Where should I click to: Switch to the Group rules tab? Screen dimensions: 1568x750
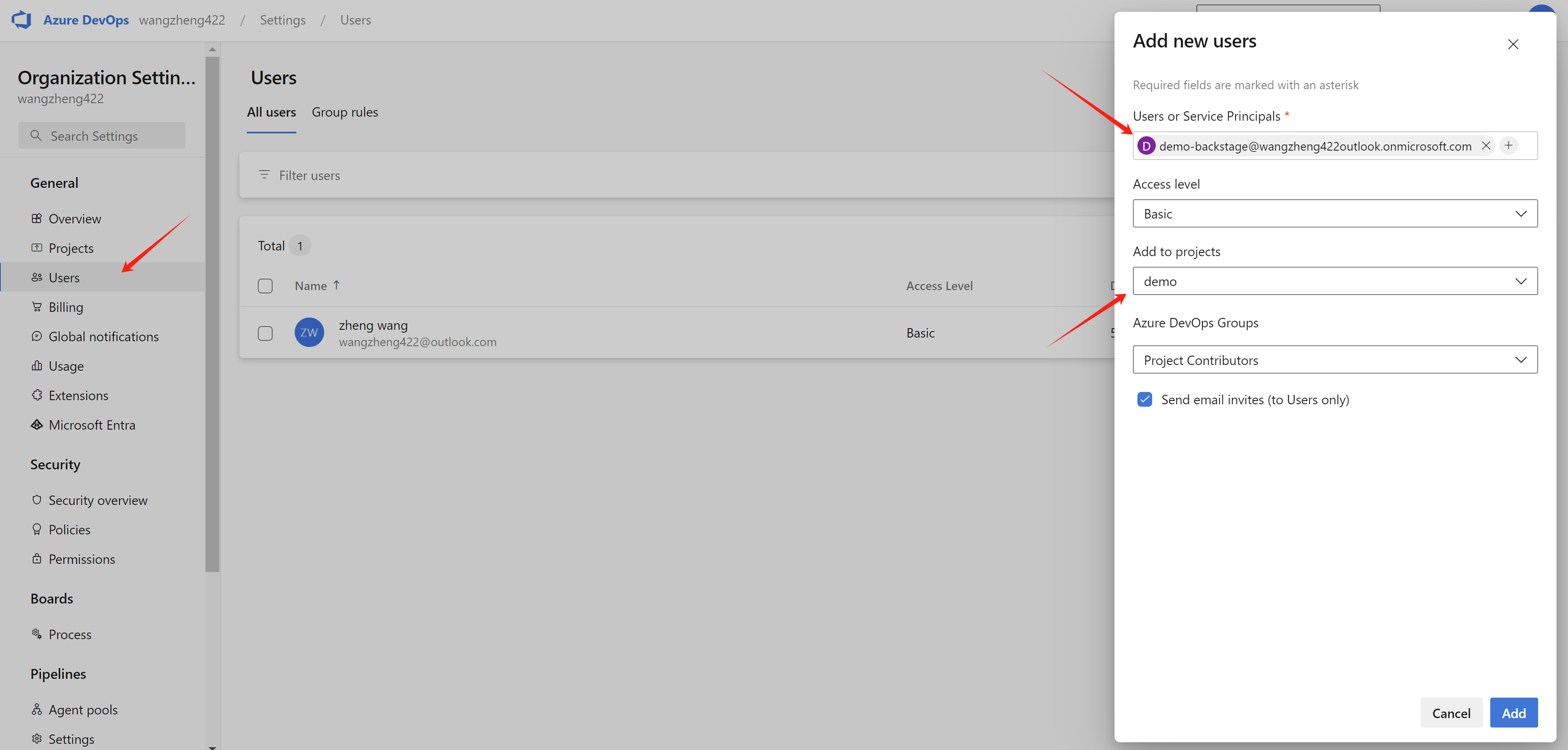pyautogui.click(x=345, y=113)
